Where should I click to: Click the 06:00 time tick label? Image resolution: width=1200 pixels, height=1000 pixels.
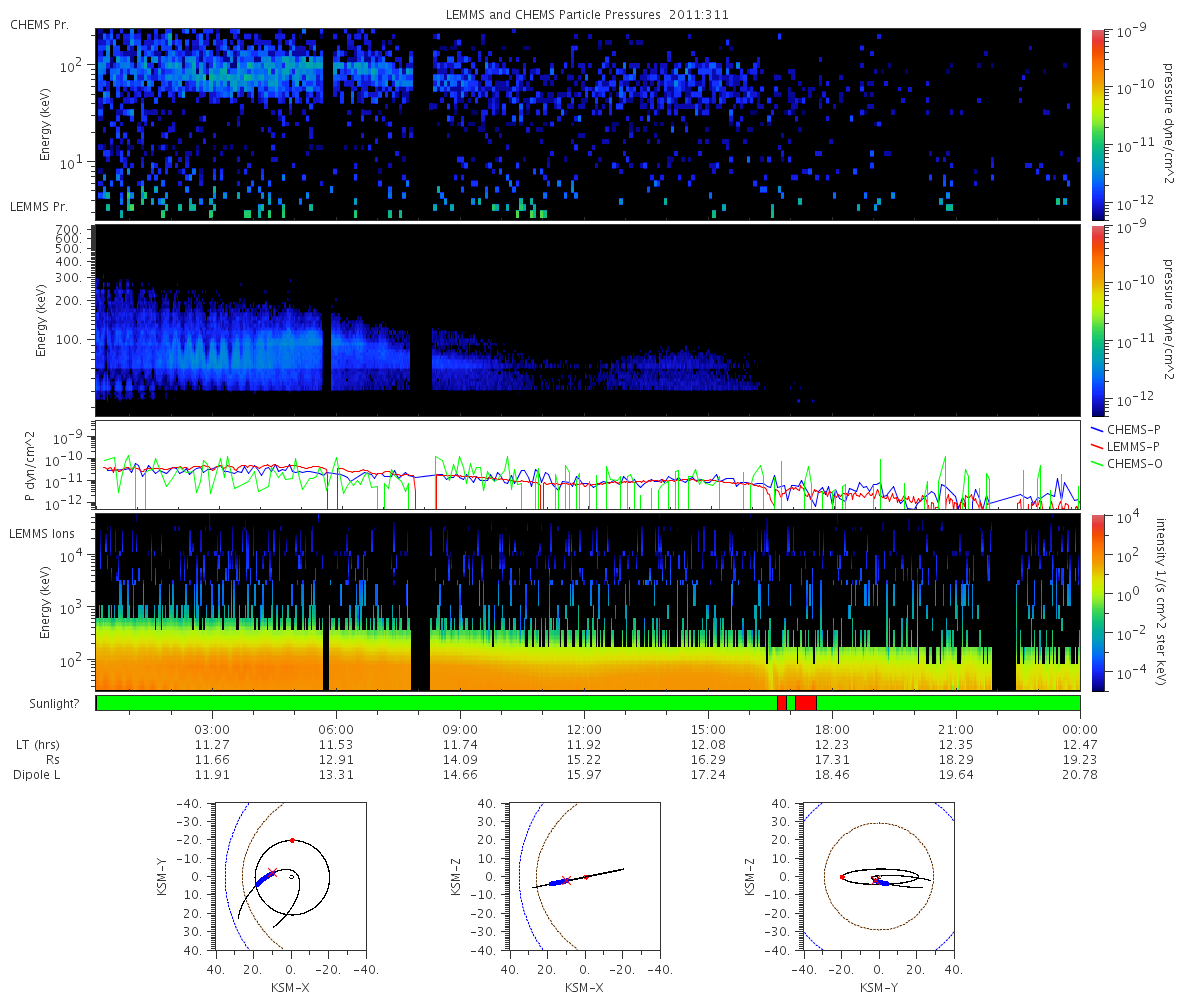336,729
